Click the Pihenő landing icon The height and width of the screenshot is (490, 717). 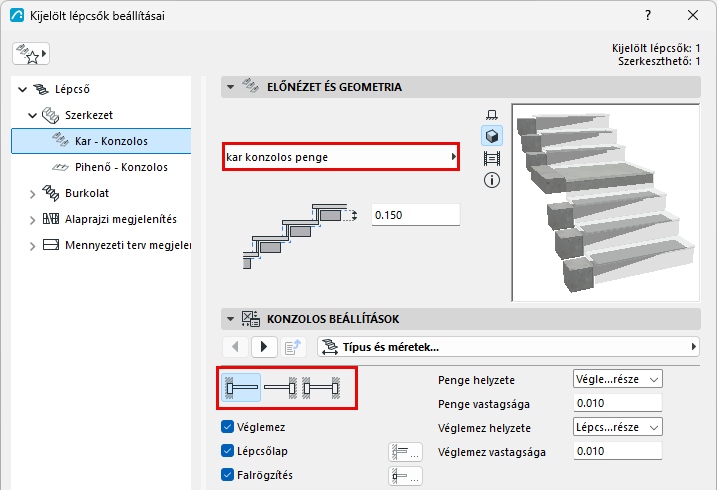point(60,167)
